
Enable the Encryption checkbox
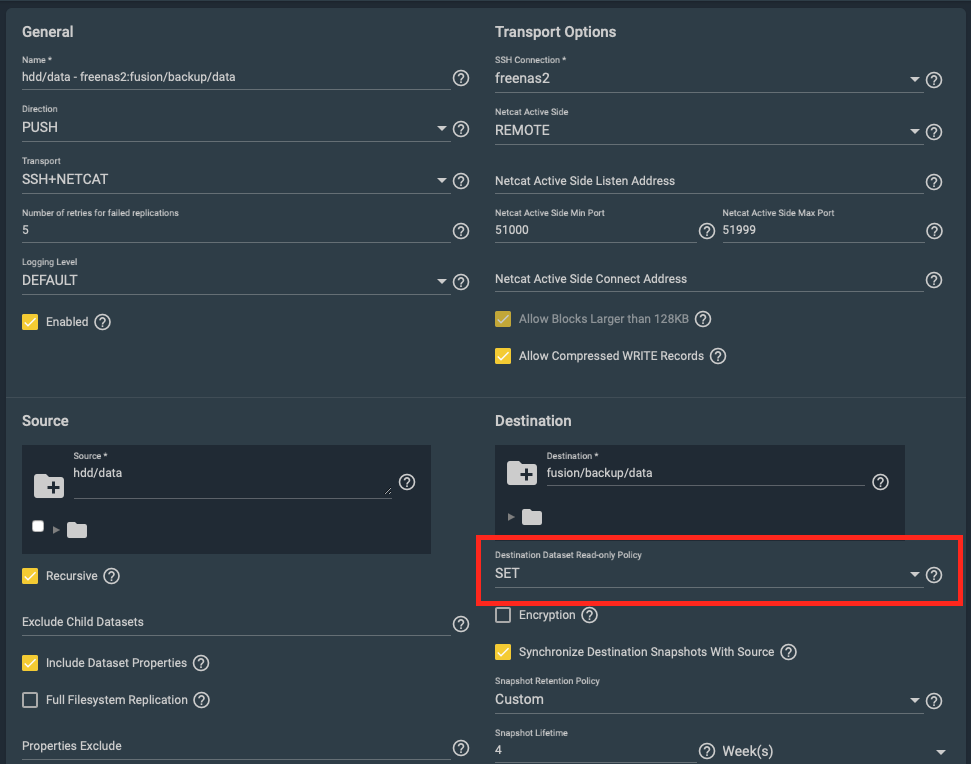pyautogui.click(x=503, y=615)
